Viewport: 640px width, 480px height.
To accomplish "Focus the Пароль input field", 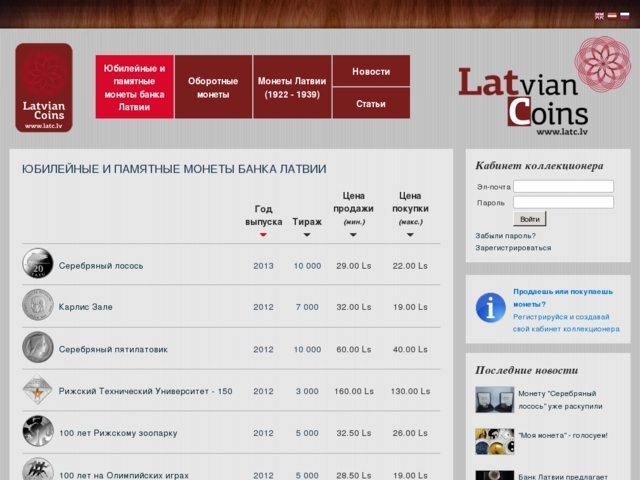I will (x=563, y=202).
